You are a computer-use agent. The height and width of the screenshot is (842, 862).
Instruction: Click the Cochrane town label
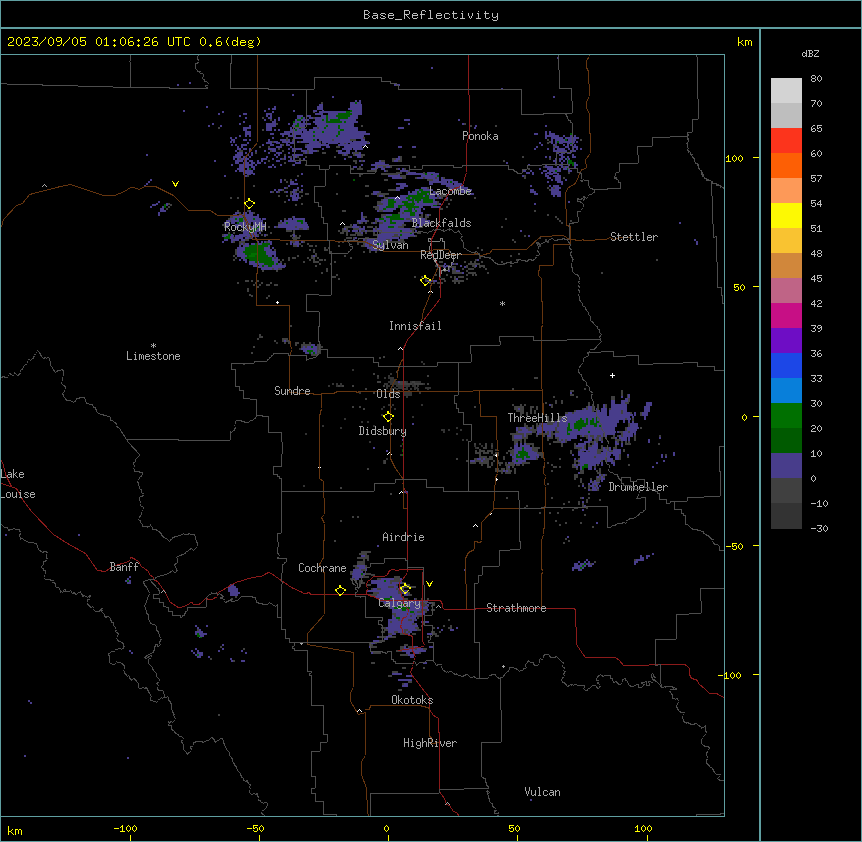pos(322,568)
